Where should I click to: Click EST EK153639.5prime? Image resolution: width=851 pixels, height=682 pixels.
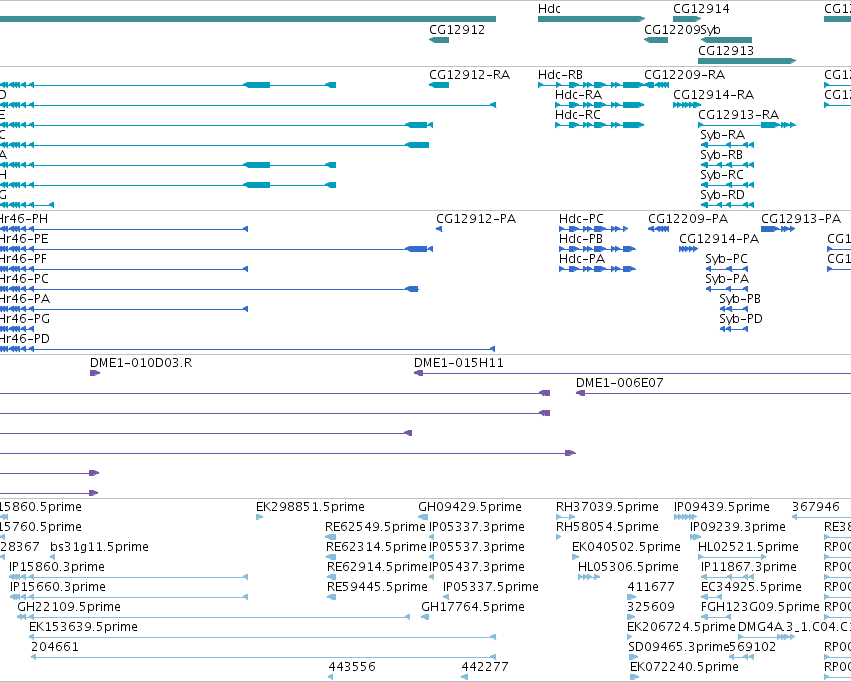point(83,628)
